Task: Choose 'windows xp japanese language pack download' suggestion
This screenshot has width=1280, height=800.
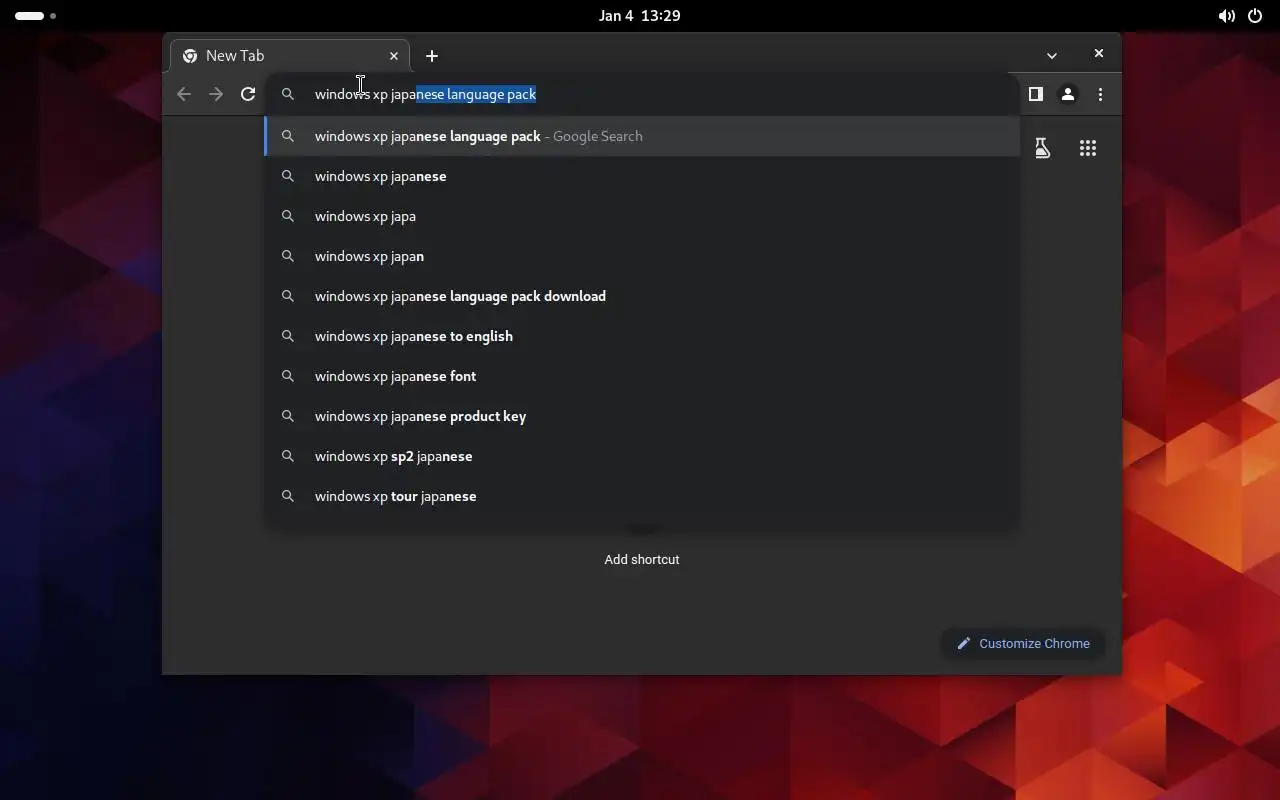Action: (642, 296)
